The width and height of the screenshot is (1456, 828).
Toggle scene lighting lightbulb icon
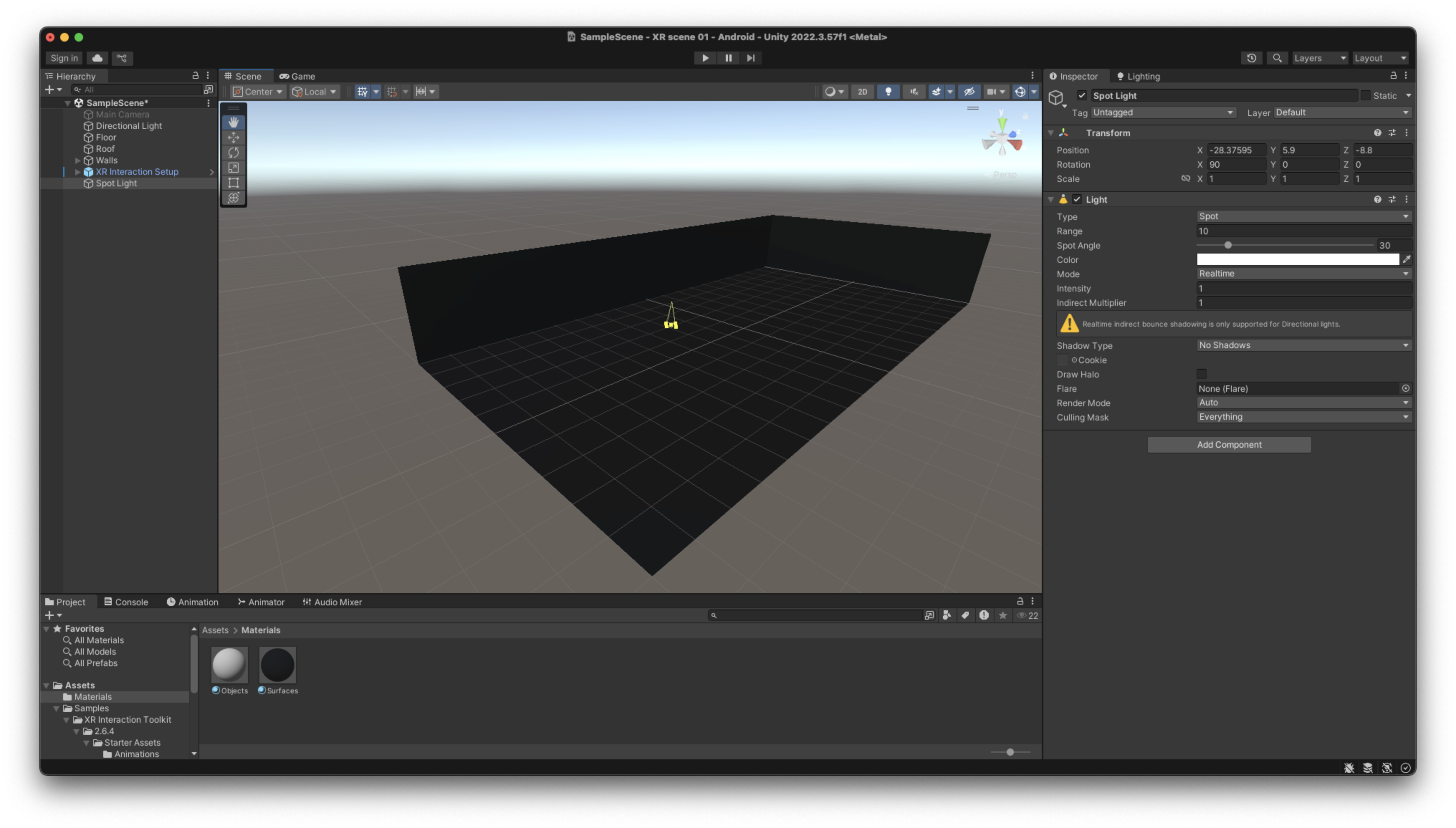pyautogui.click(x=888, y=92)
